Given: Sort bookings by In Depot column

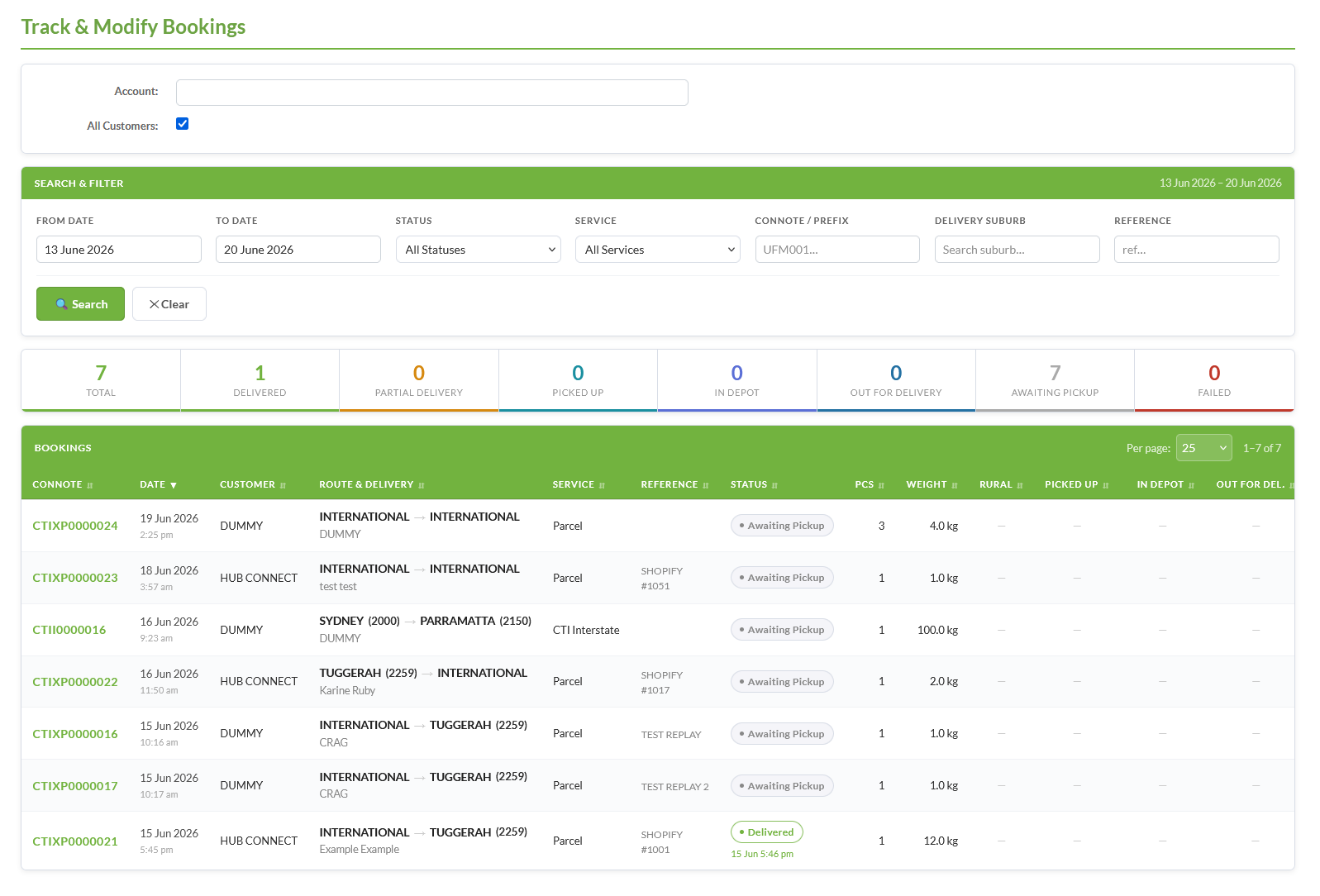Looking at the screenshot, I should tap(1165, 484).
